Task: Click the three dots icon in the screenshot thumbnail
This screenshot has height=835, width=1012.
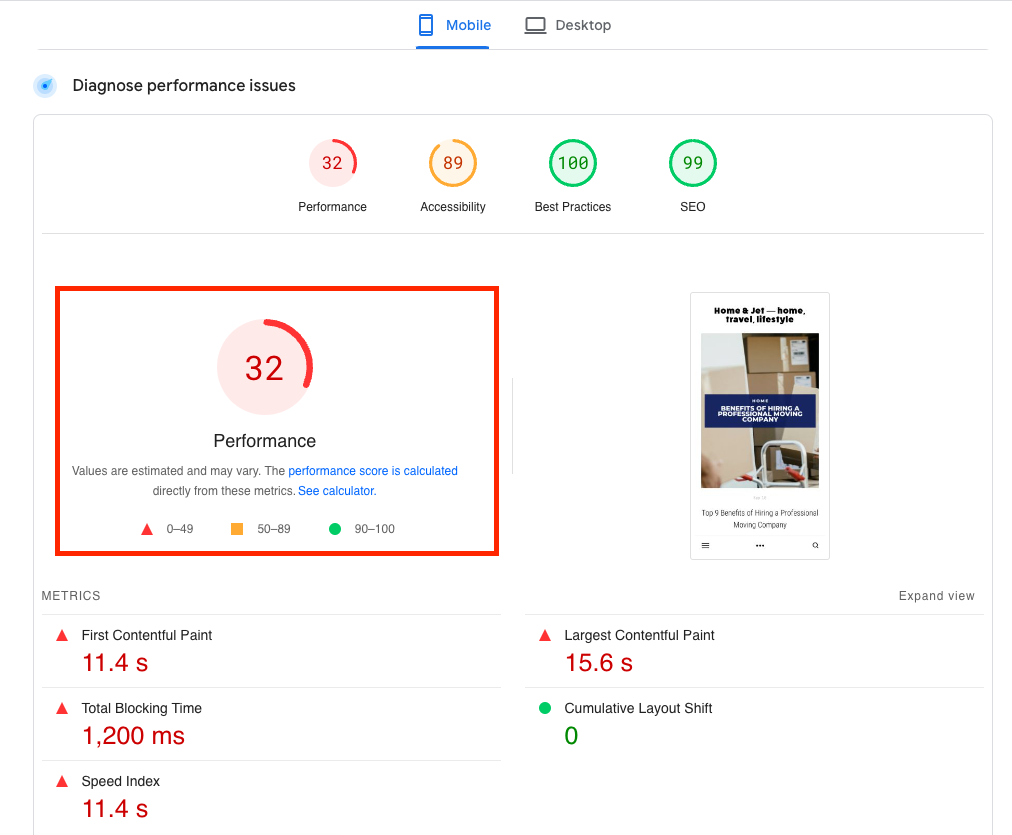Action: pos(760,545)
